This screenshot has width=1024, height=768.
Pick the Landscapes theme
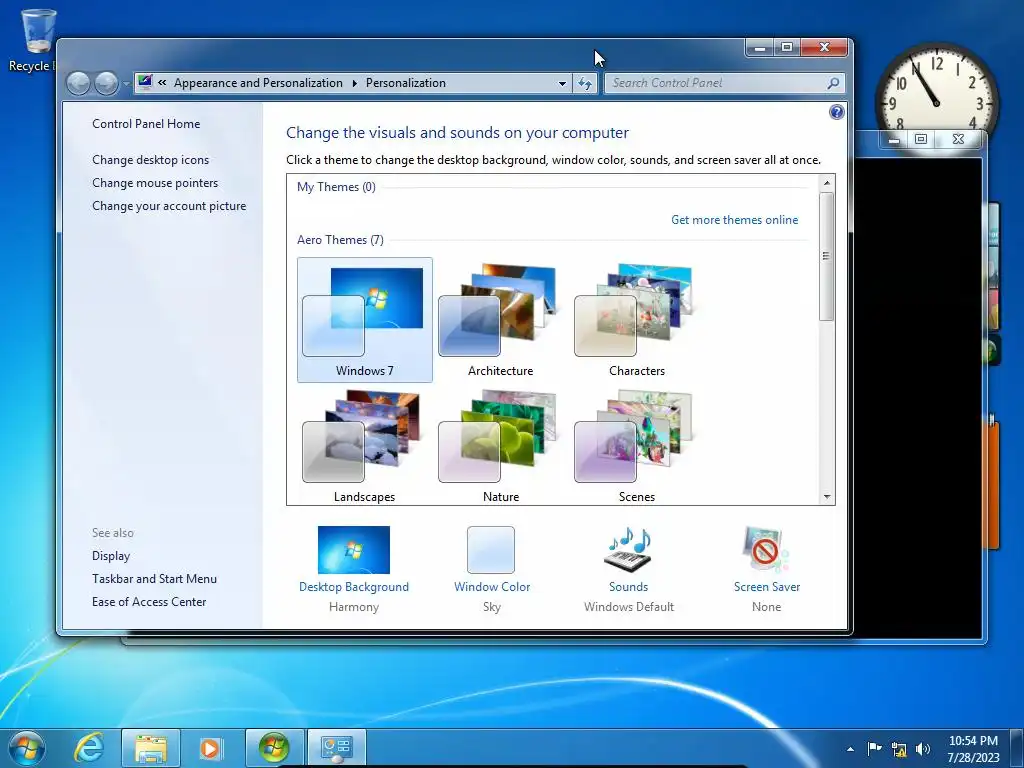point(364,447)
